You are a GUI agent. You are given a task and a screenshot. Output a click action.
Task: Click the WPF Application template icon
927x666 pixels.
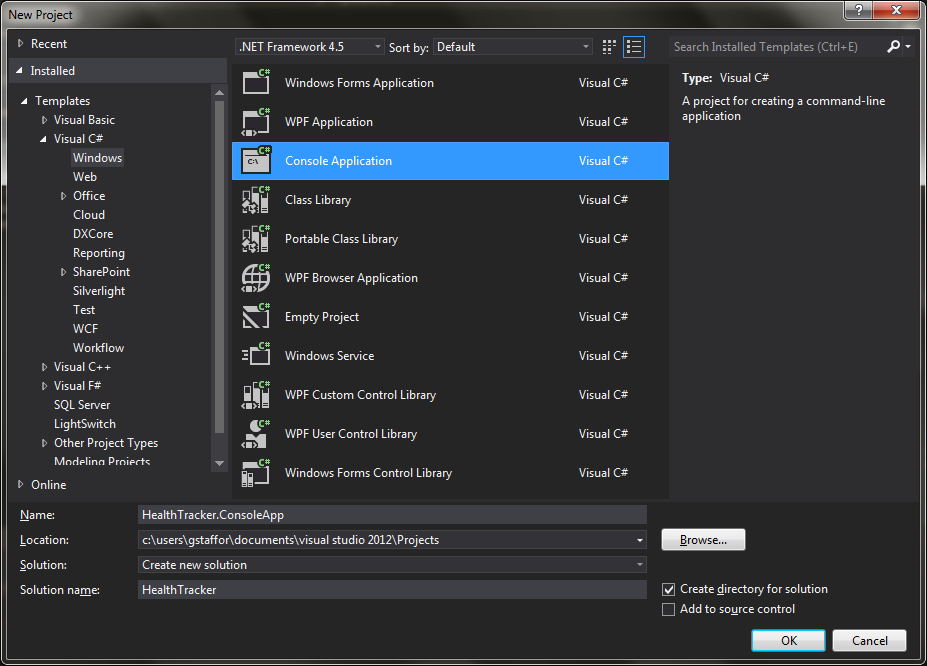[256, 121]
